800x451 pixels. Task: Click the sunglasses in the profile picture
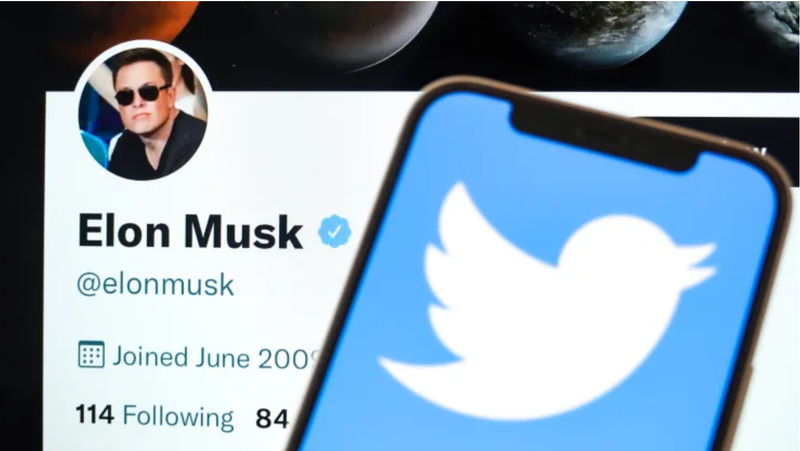tap(141, 94)
